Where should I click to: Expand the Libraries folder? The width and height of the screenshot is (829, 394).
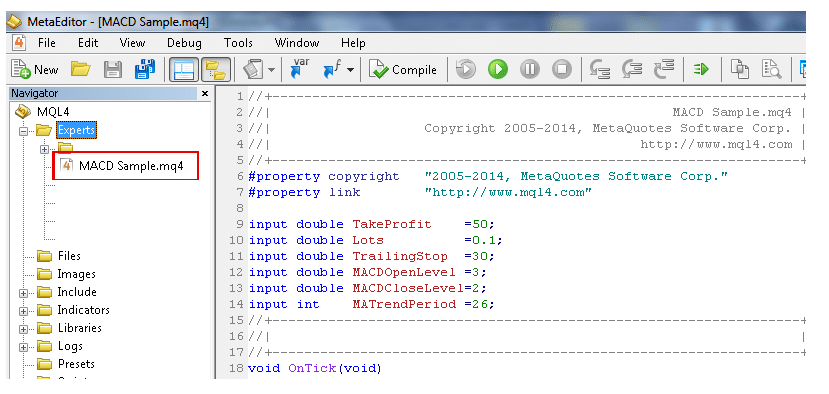click(23, 329)
